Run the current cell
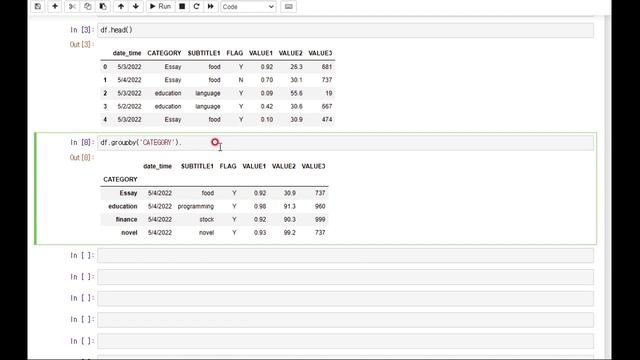Screen dimensions: 640x360 160,7
